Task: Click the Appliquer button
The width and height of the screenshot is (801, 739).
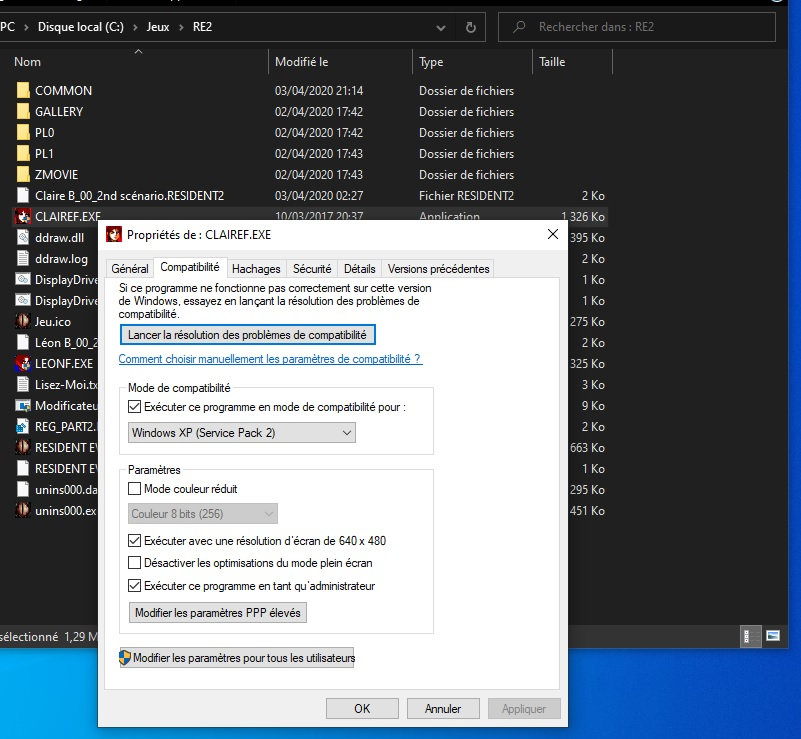Action: click(524, 708)
